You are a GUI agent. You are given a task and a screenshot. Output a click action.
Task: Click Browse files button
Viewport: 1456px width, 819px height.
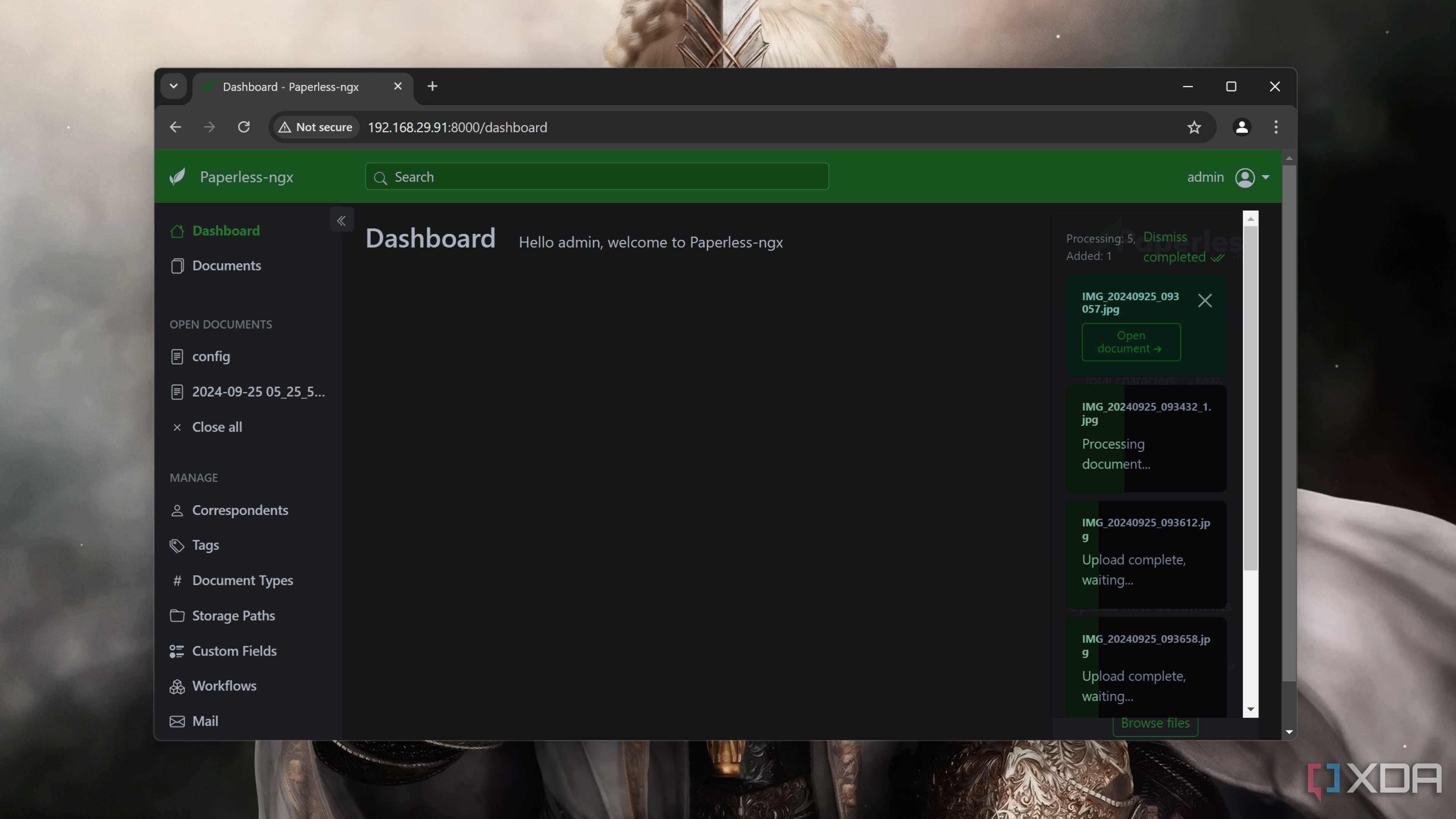pos(1155,723)
